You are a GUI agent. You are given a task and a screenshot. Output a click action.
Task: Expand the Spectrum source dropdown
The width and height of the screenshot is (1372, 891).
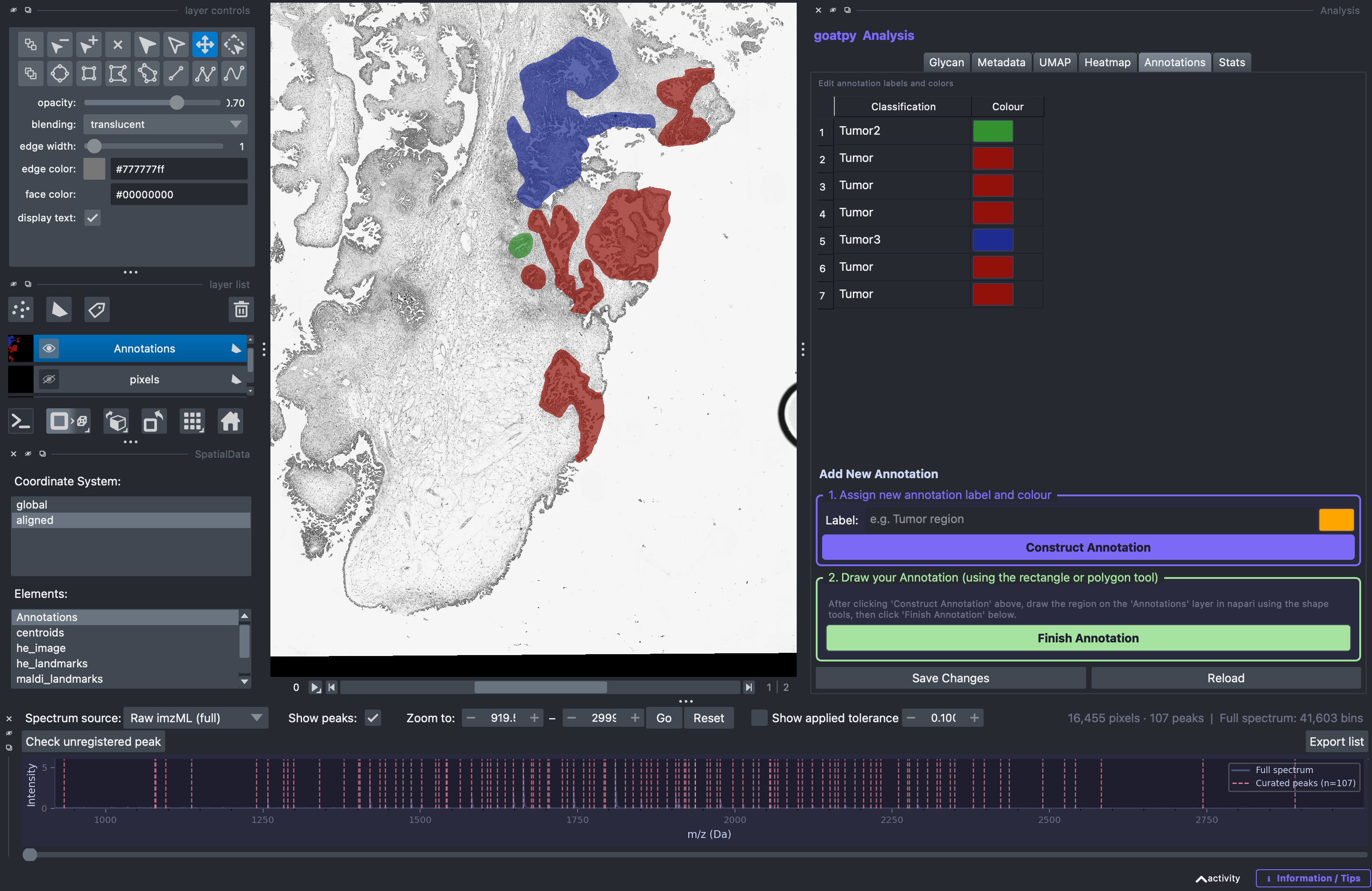click(x=196, y=718)
